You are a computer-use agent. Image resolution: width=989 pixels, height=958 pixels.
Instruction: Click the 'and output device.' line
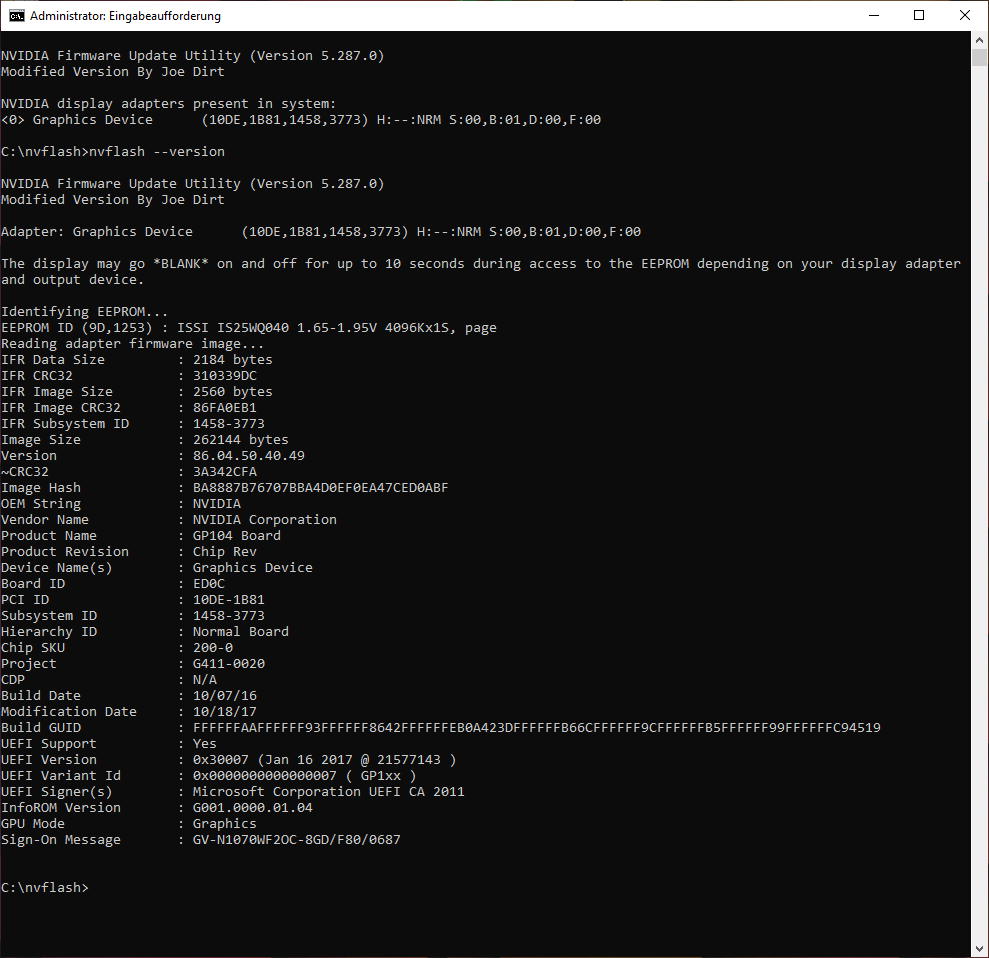[x=73, y=279]
